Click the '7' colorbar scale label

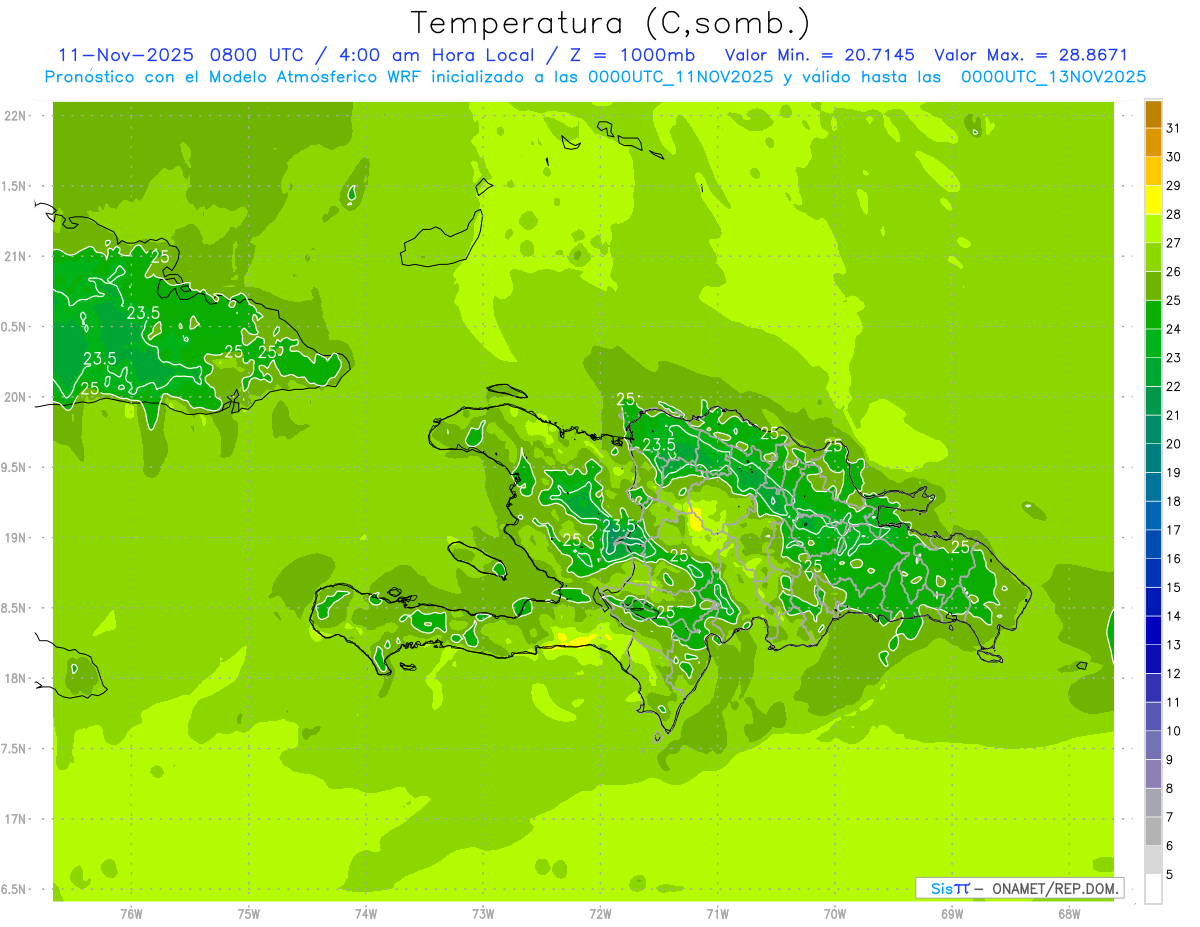pyautogui.click(x=1170, y=817)
